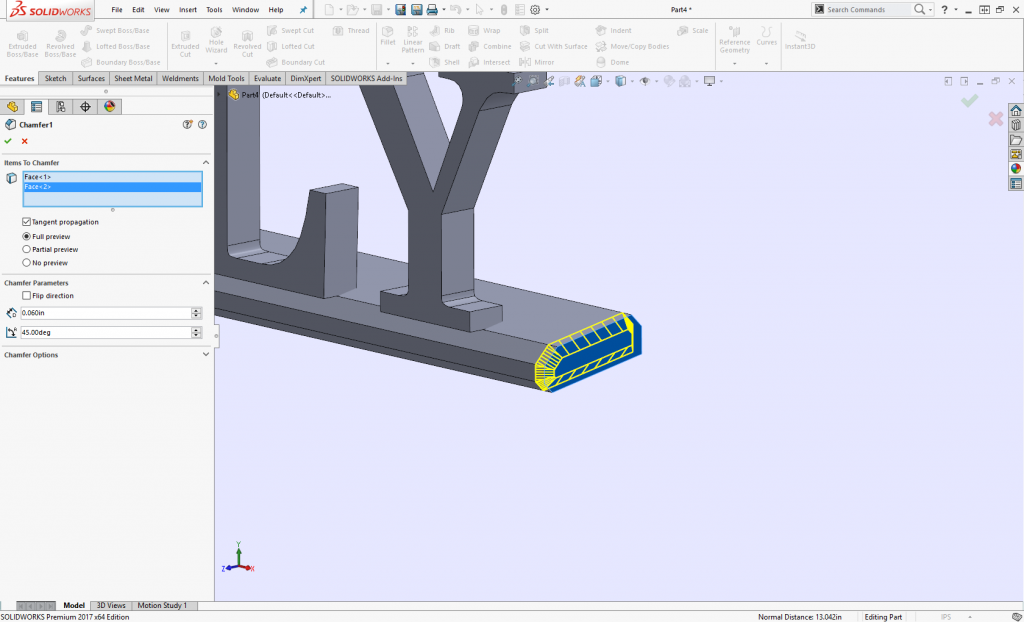Click the Search Commands box

pos(868,10)
